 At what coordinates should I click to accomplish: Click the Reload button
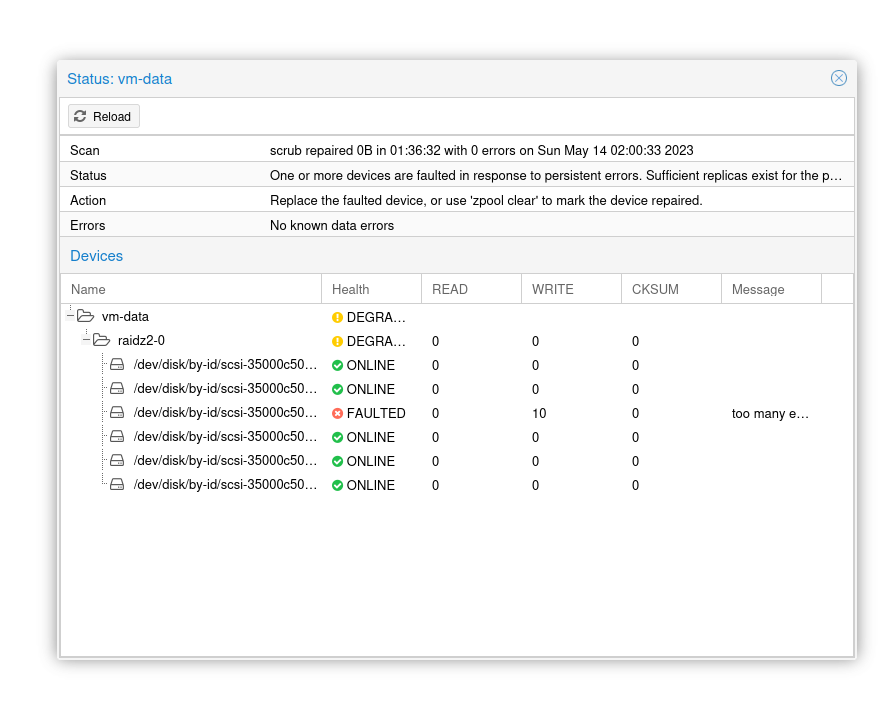point(104,116)
